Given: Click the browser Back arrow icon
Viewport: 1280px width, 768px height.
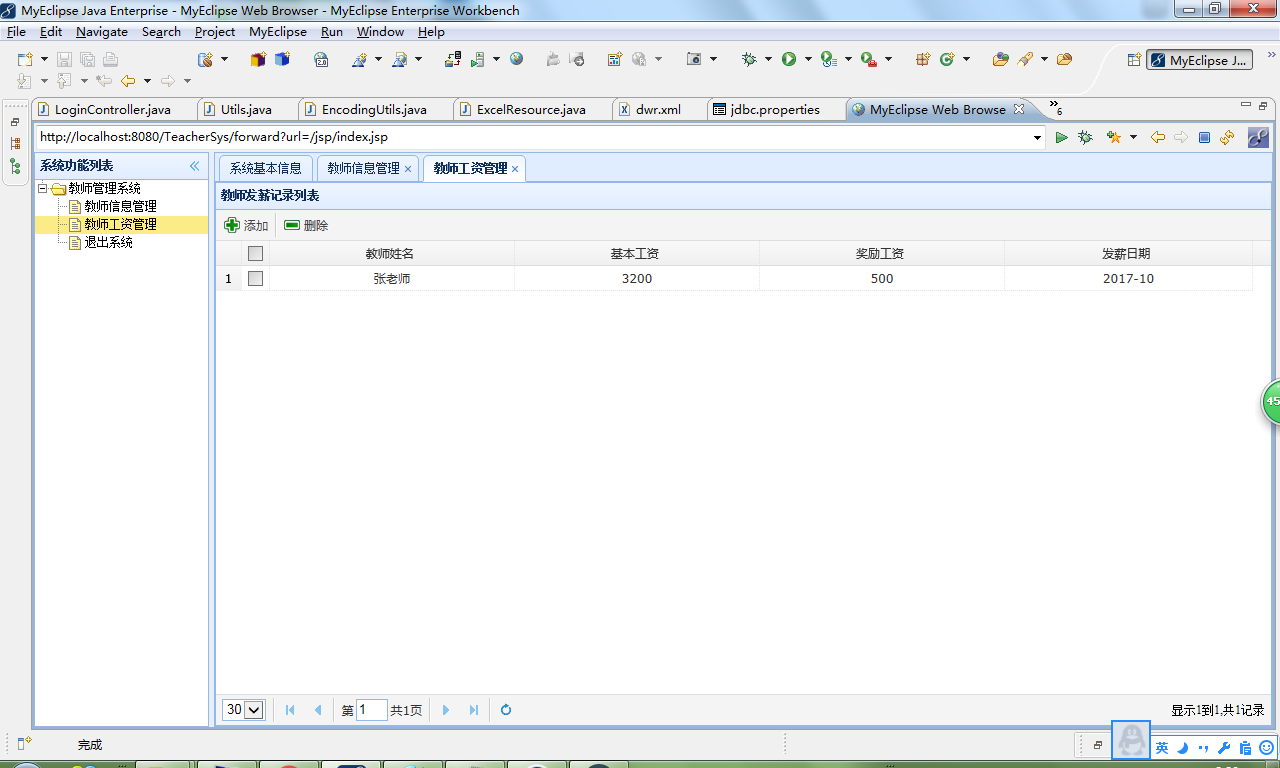Looking at the screenshot, I should [1157, 138].
